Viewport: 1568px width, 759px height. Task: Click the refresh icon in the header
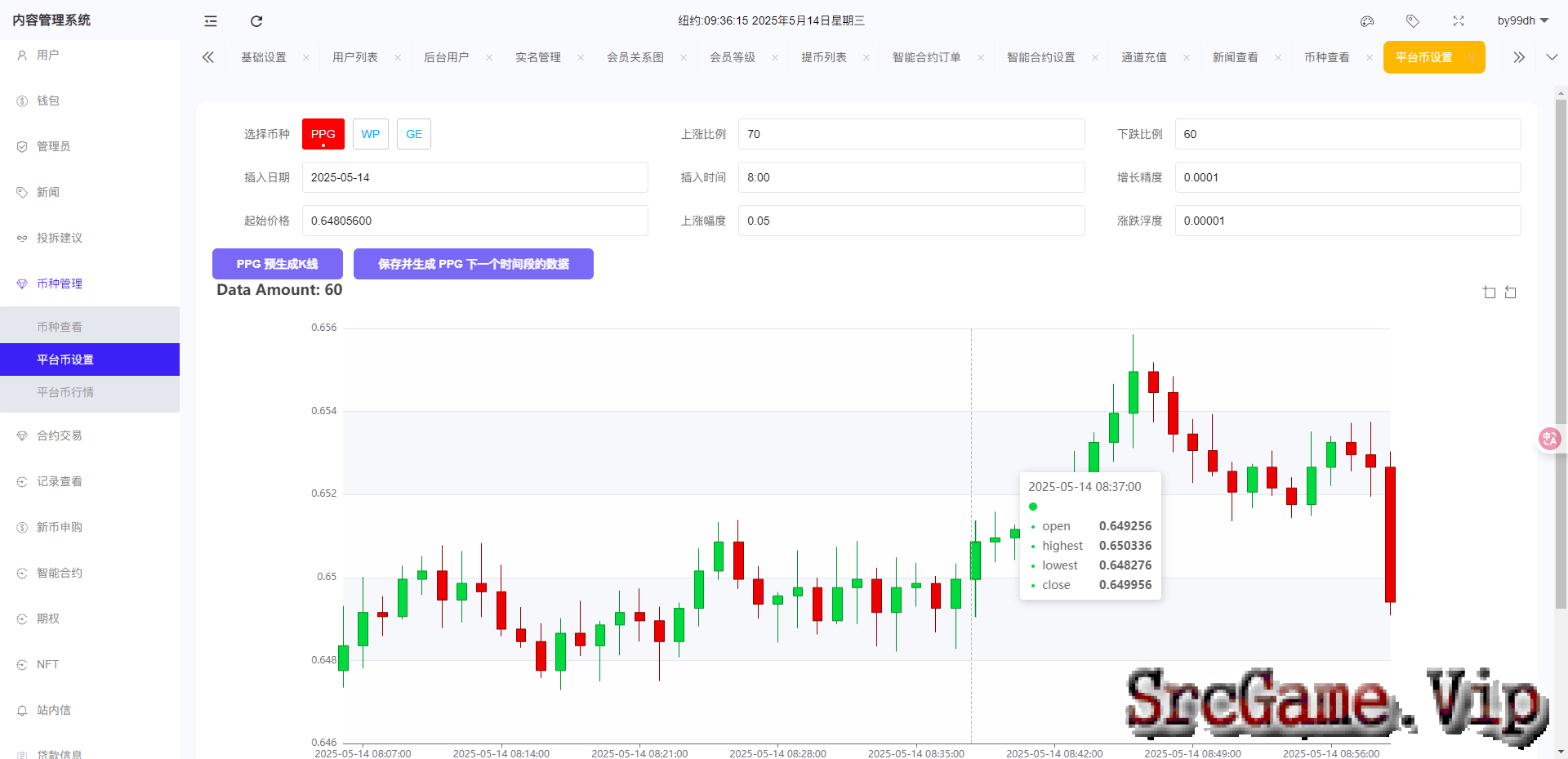(x=256, y=21)
